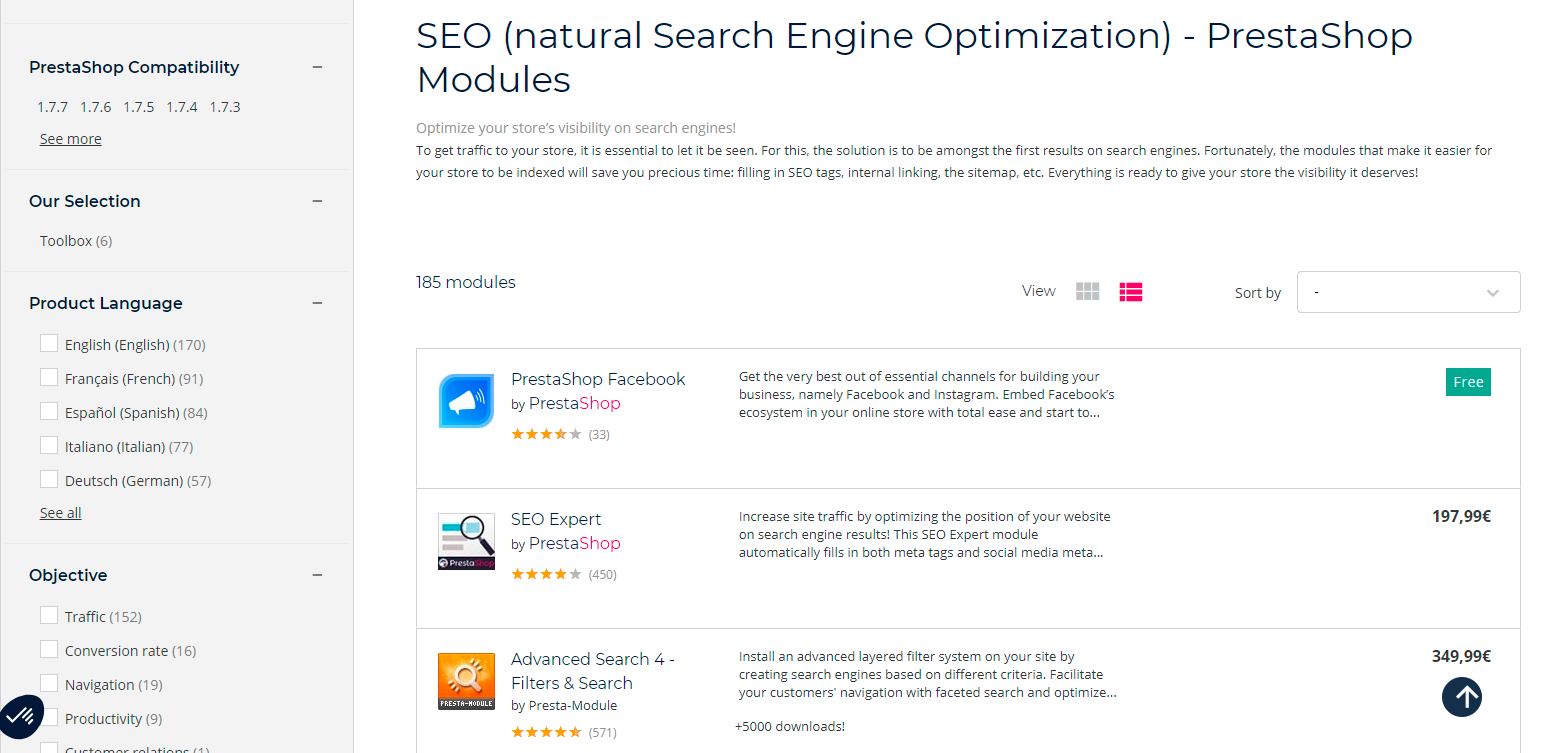Click the round checkmark badge icon
The width and height of the screenshot is (1548, 753).
coord(22,716)
